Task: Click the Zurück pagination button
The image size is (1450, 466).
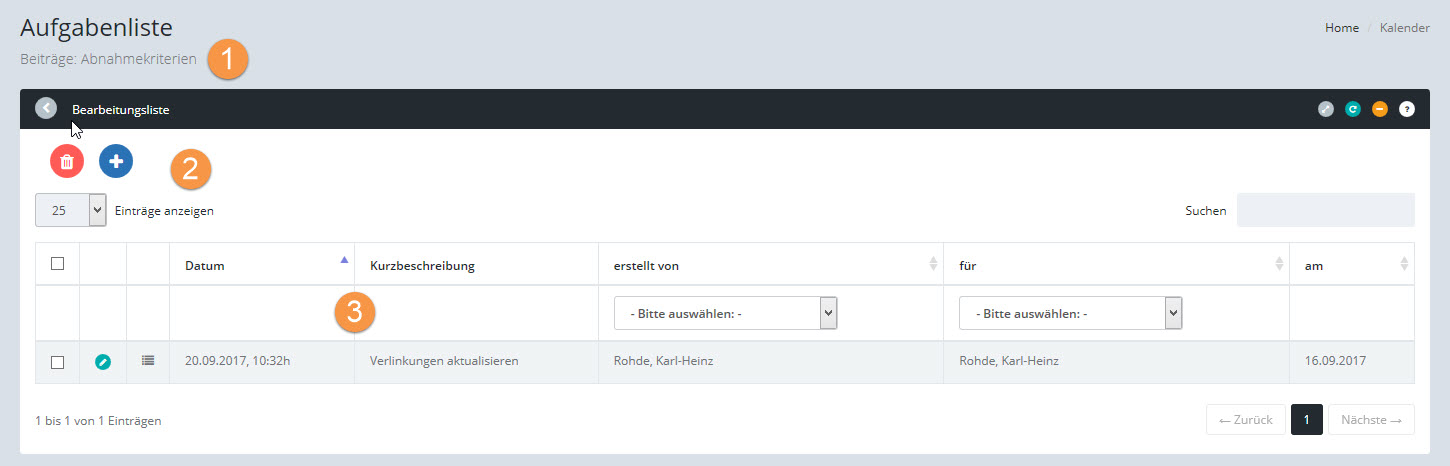Action: tap(1245, 420)
